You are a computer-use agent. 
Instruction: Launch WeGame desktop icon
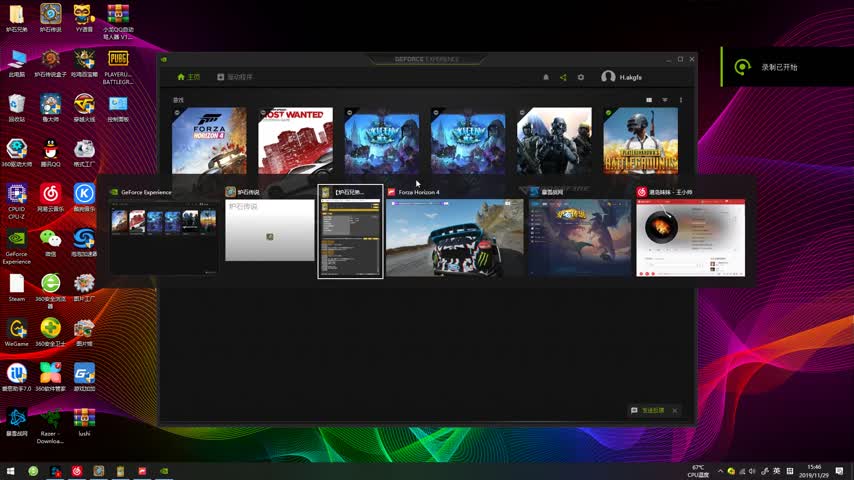[x=16, y=332]
